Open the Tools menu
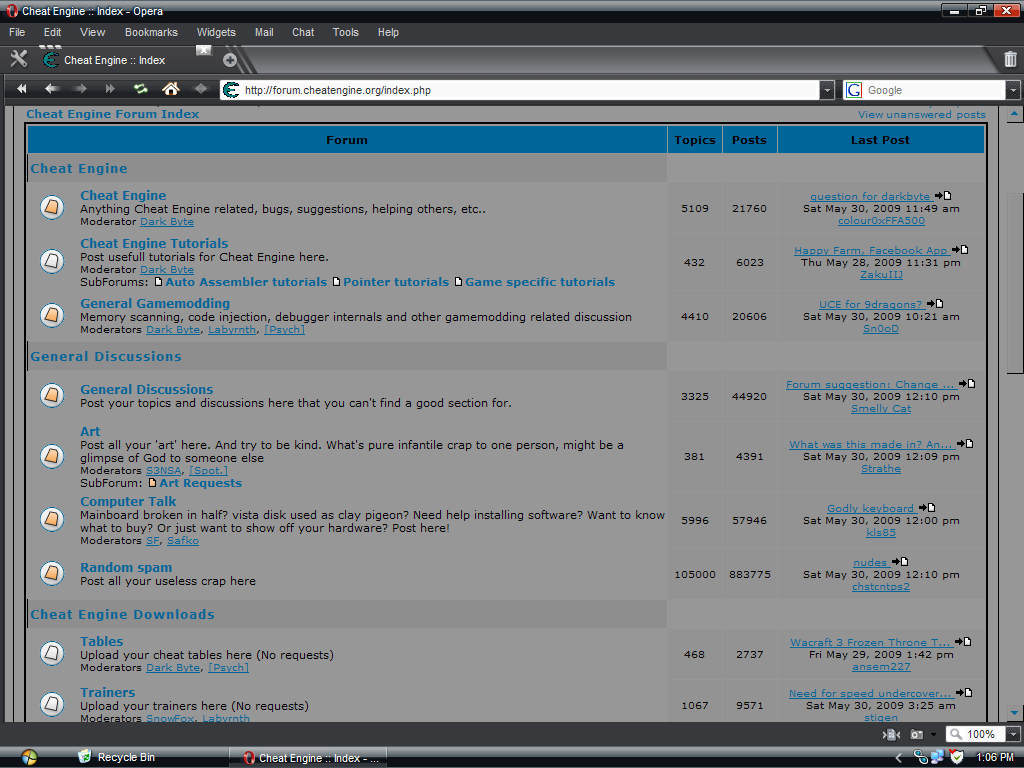The width and height of the screenshot is (1024, 768). point(345,32)
